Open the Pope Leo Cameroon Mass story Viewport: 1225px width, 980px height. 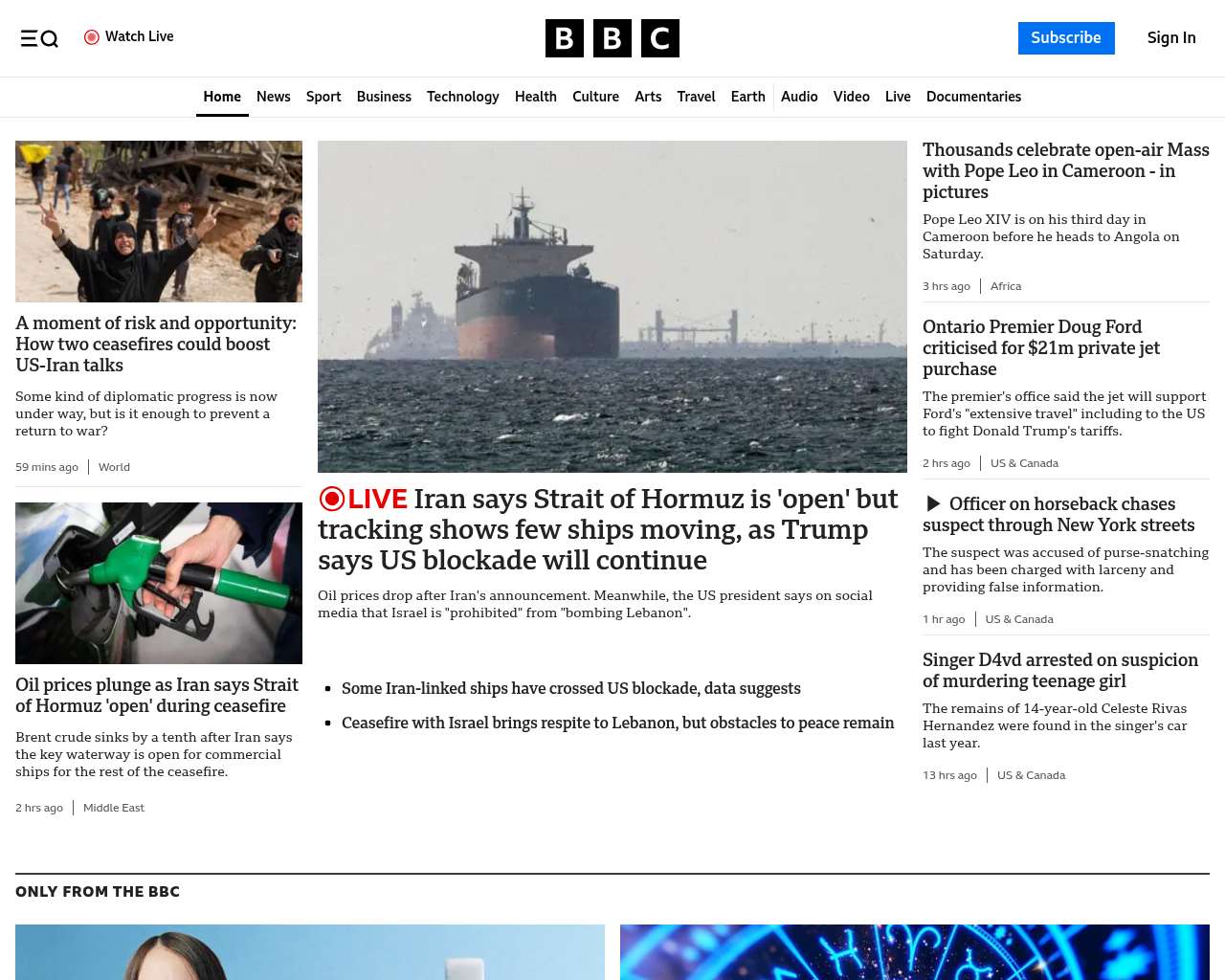click(1065, 170)
